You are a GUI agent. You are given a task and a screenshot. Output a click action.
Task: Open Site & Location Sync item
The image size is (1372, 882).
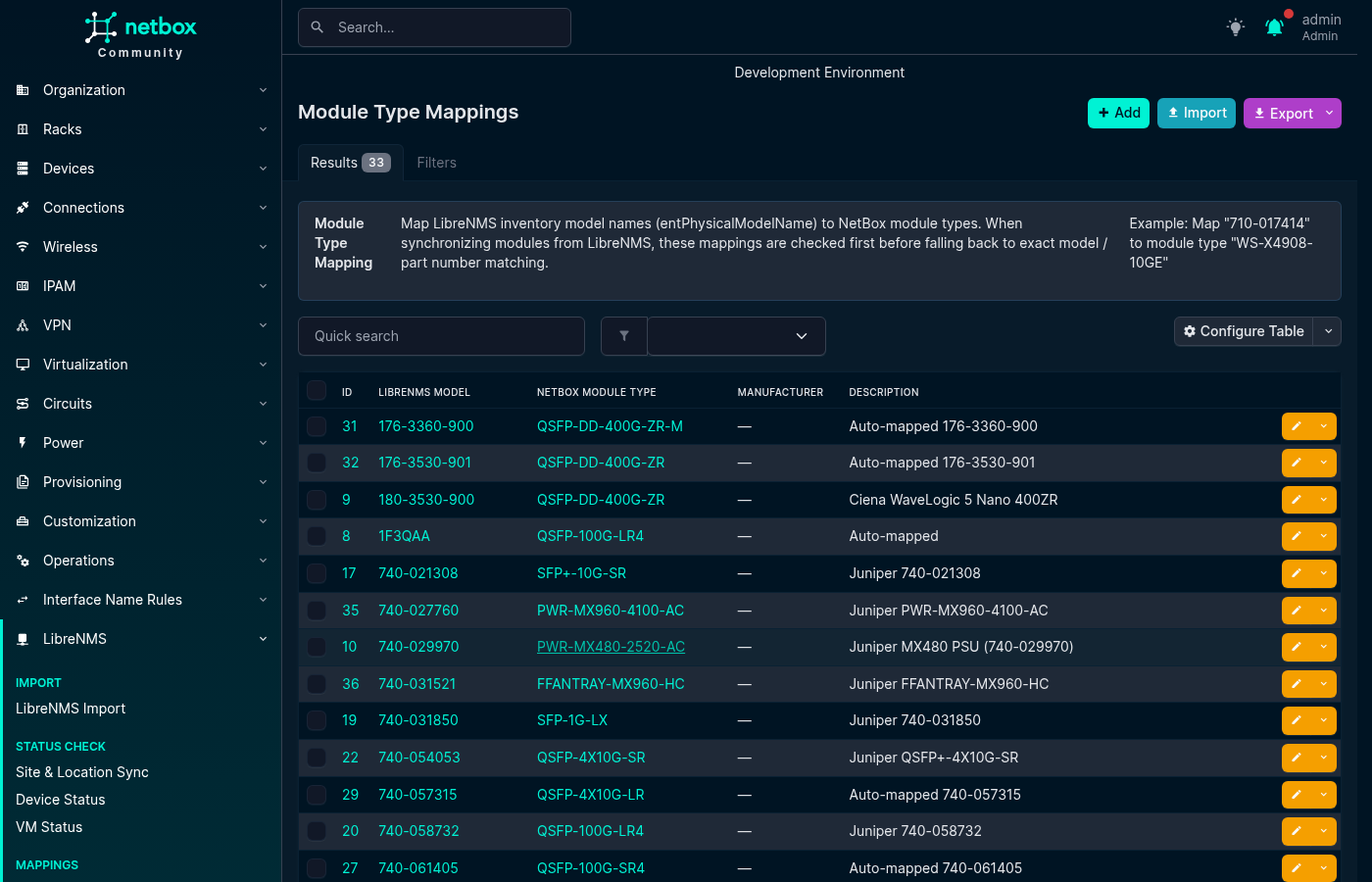point(82,772)
